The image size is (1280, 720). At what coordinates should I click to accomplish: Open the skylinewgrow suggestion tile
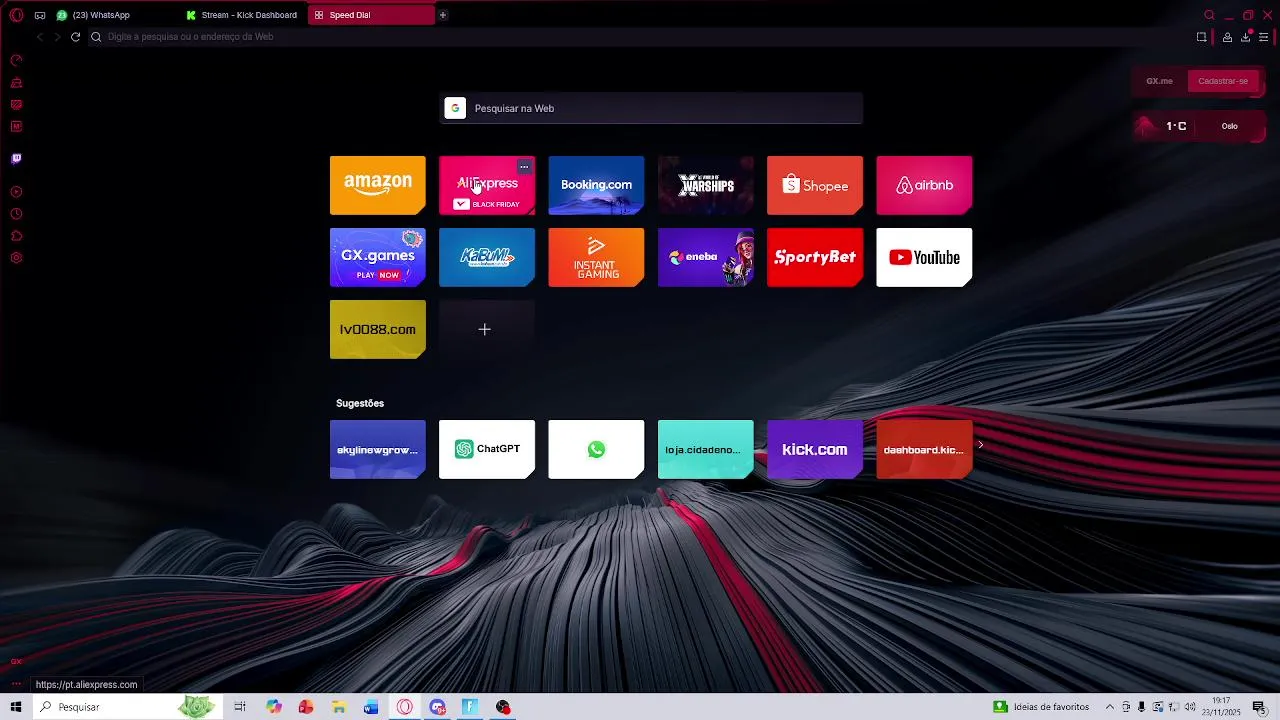(378, 449)
